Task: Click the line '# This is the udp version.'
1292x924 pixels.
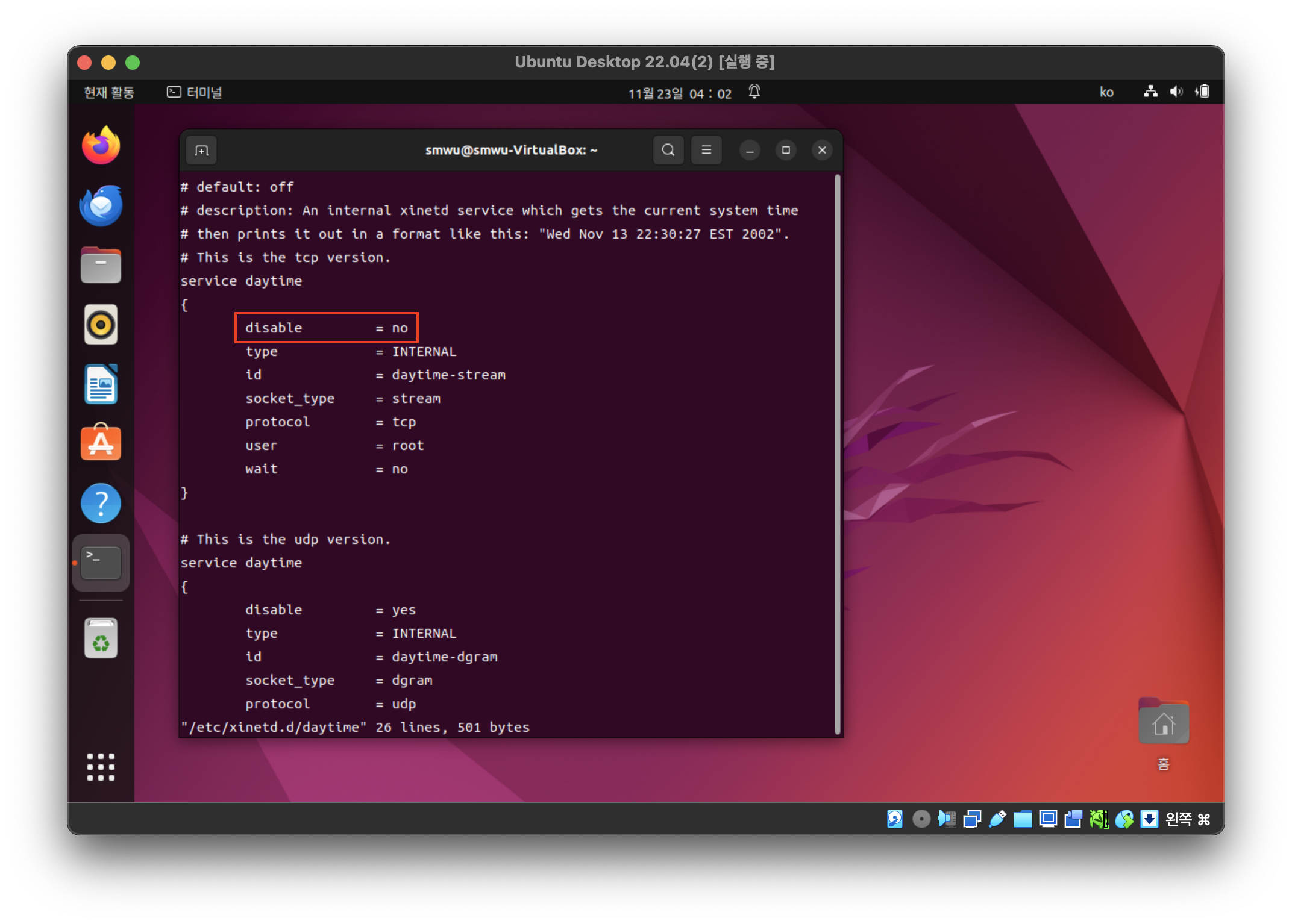Action: [286, 540]
